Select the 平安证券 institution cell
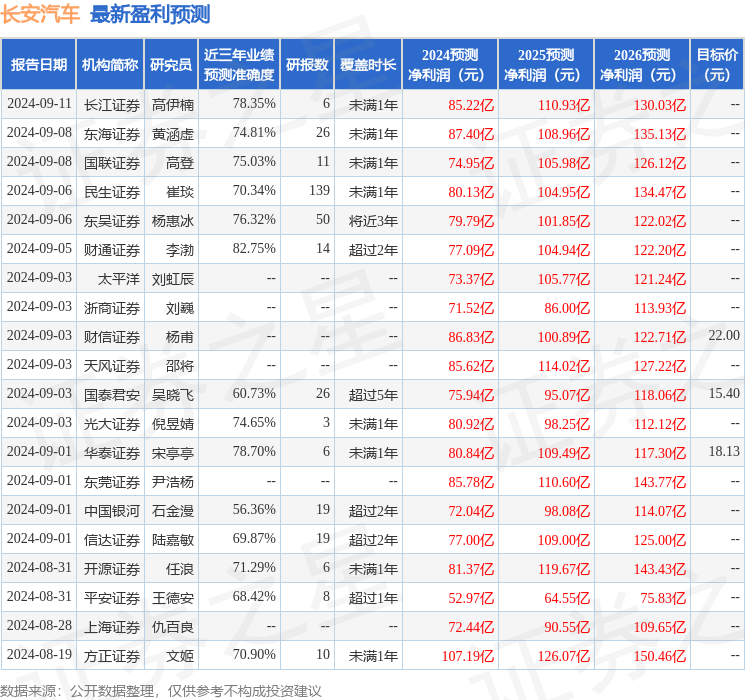The image size is (745, 700). pyautogui.click(x=112, y=598)
